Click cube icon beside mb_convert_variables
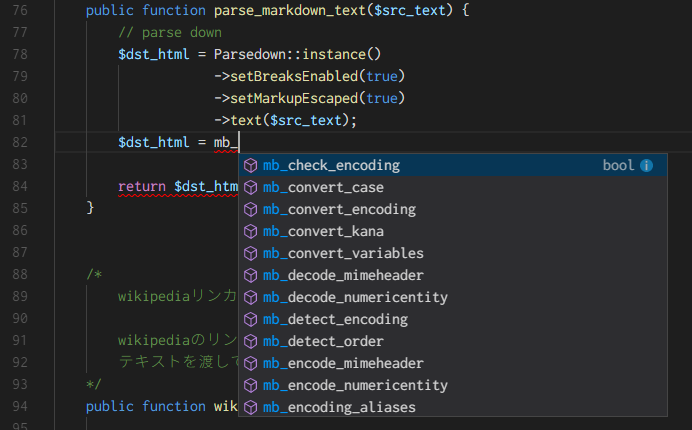The width and height of the screenshot is (692, 430). coord(251,254)
